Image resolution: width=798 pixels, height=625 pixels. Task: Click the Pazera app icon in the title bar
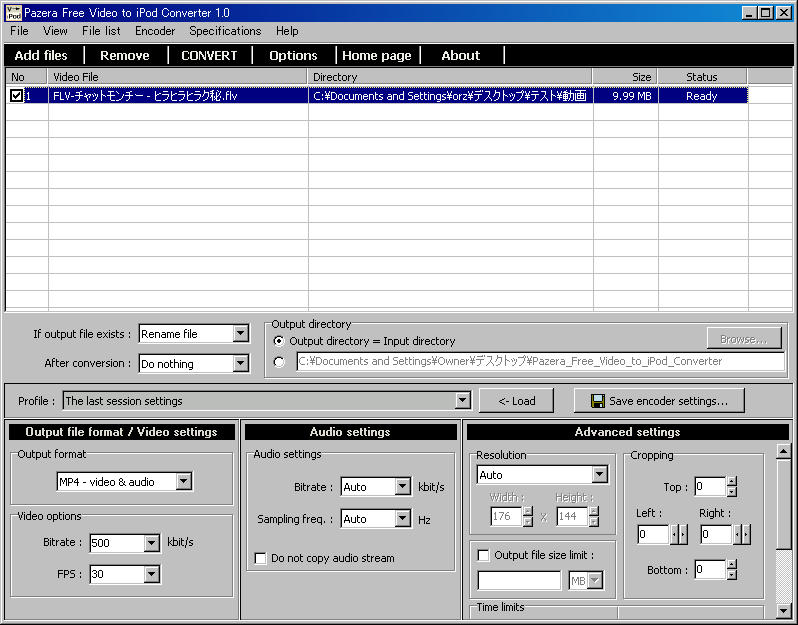(x=14, y=13)
